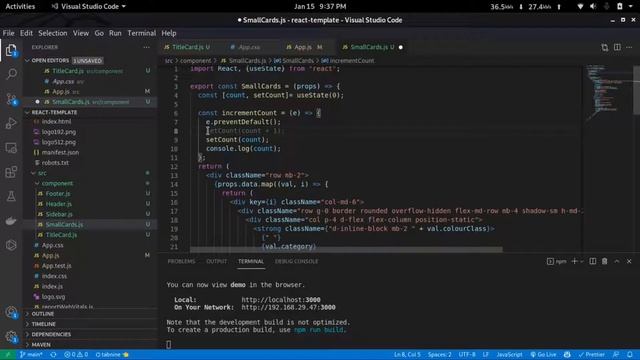Open changes compare icon in editor toolbar
This screenshot has width=640, height=360.
pos(604,47)
